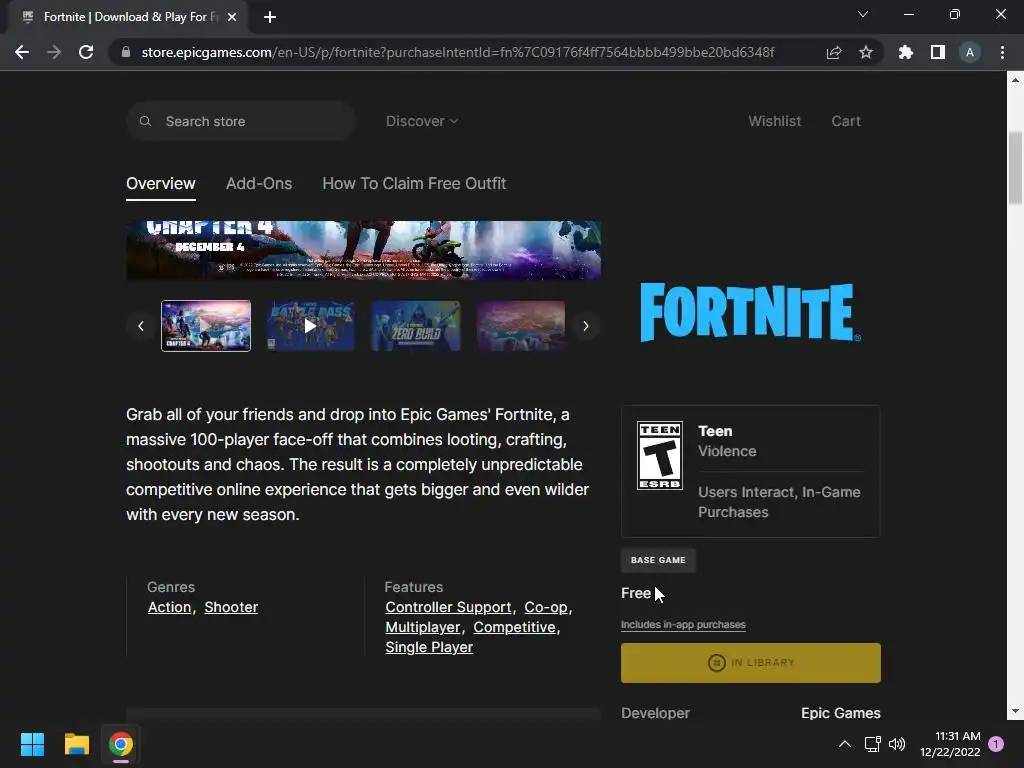View site lock information icon
The width and height of the screenshot is (1024, 768).
click(125, 52)
